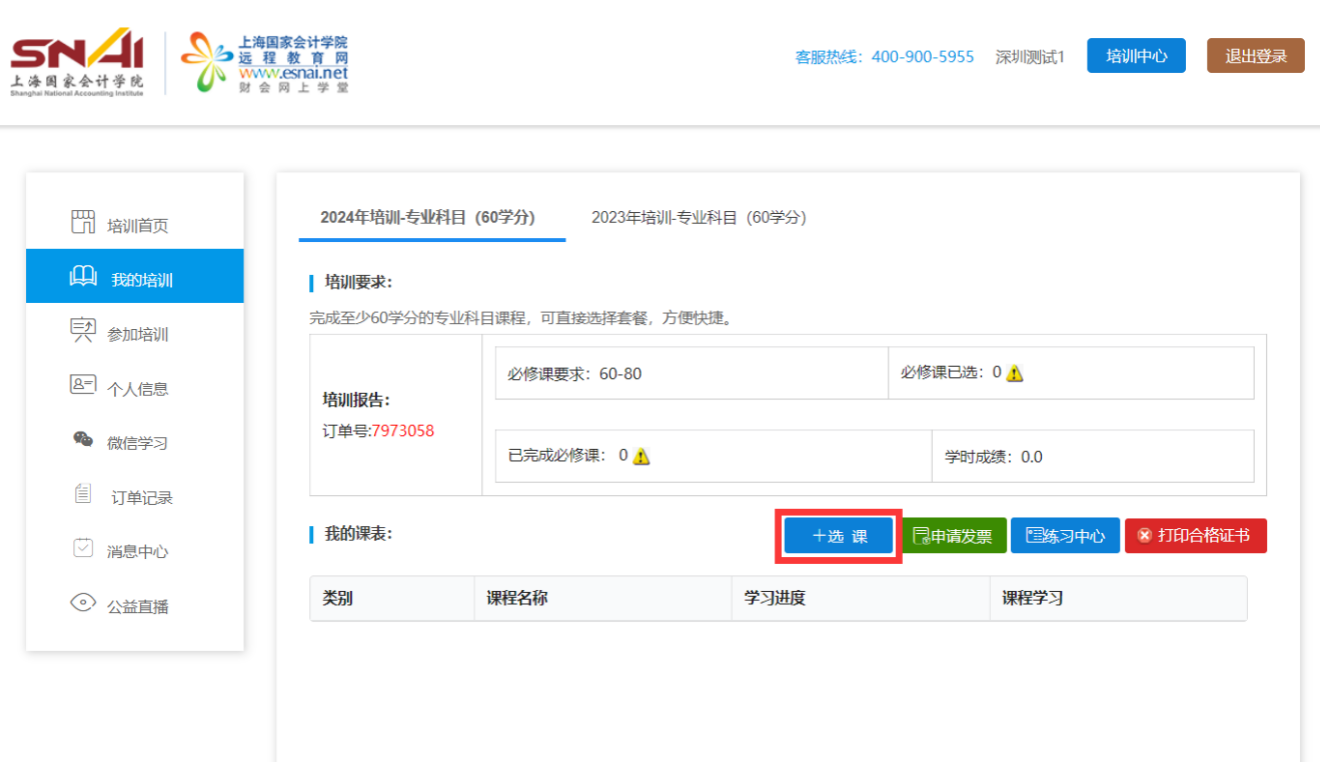The image size is (1320, 770).
Task: Click warning icon next to 必修课已选
Action: tap(1015, 373)
